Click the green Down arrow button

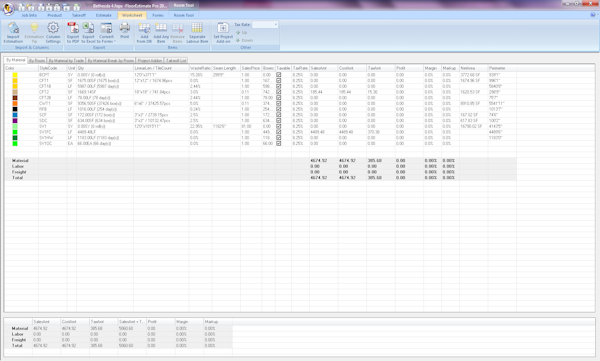238,40
